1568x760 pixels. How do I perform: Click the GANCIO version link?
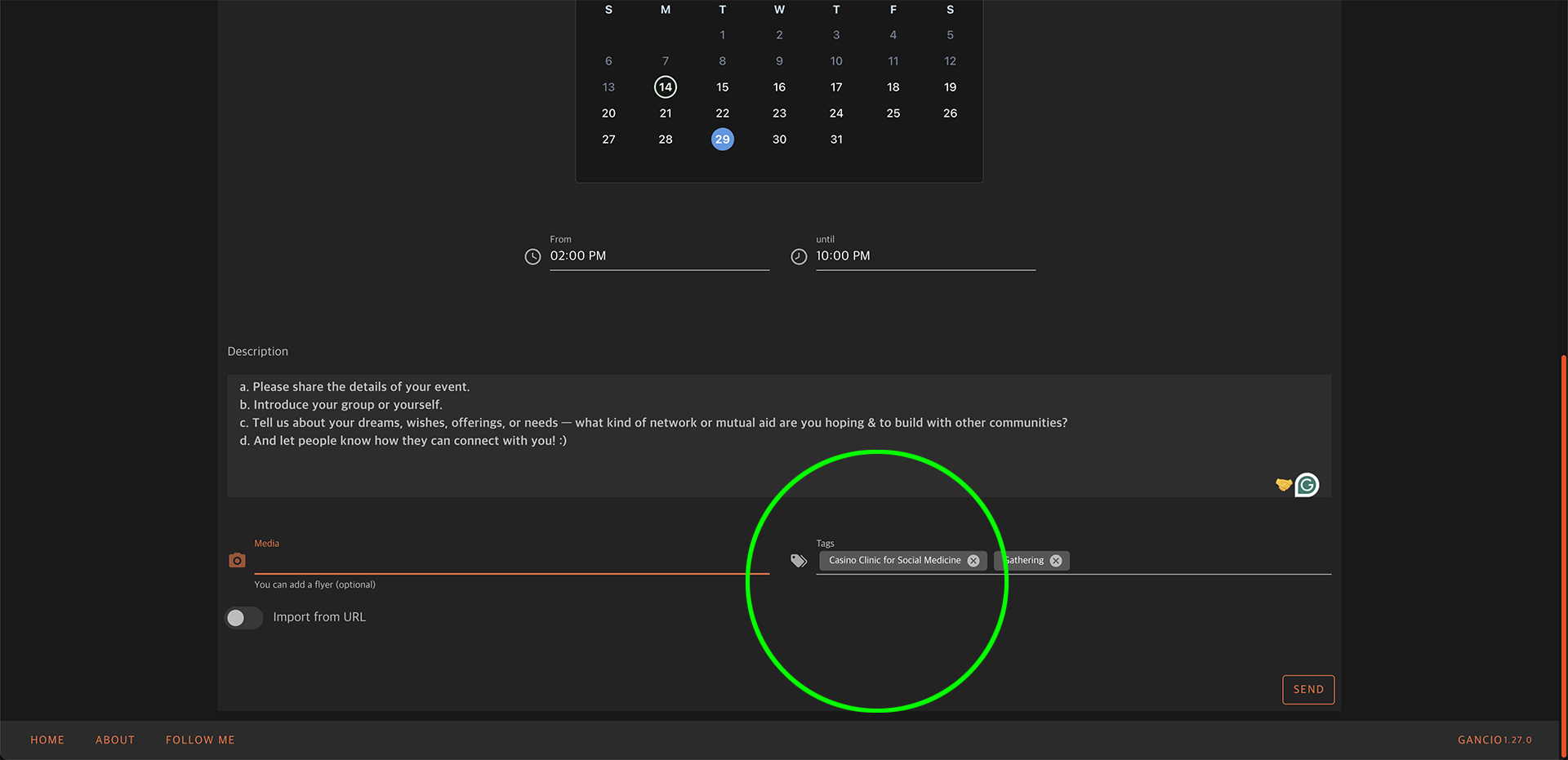tap(1494, 740)
